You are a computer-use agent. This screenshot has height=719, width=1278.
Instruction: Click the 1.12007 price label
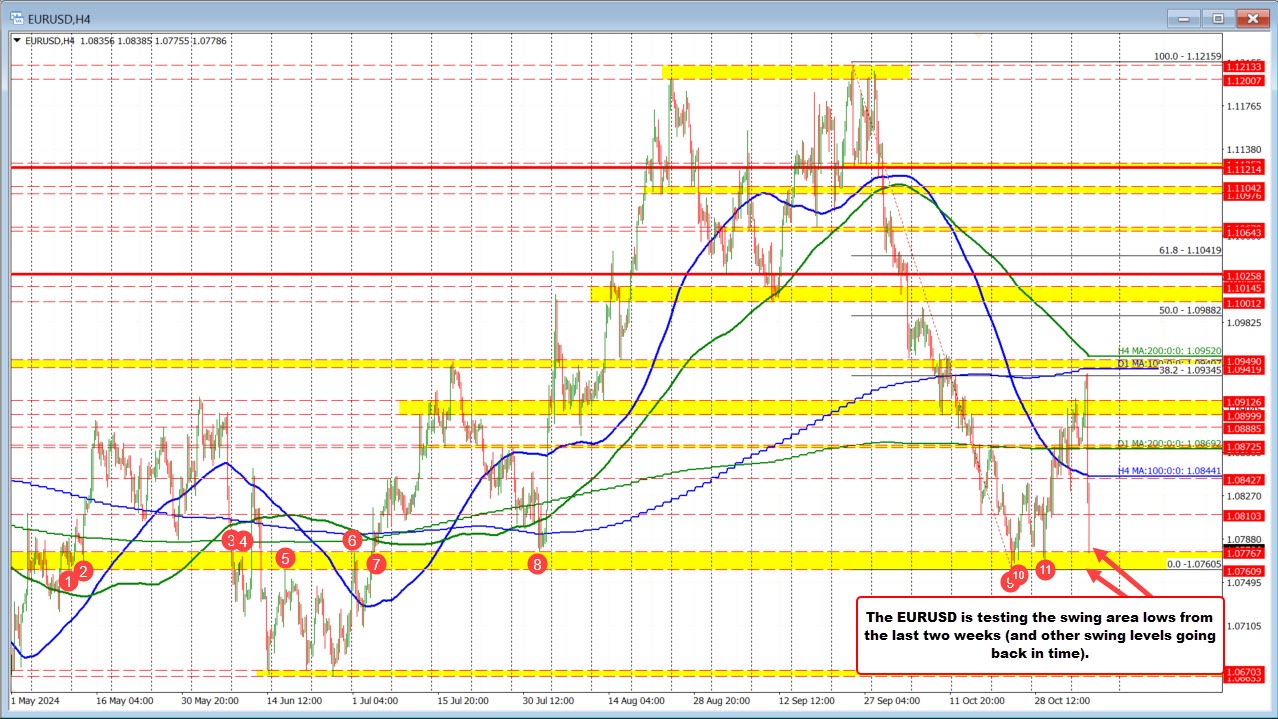(1244, 79)
